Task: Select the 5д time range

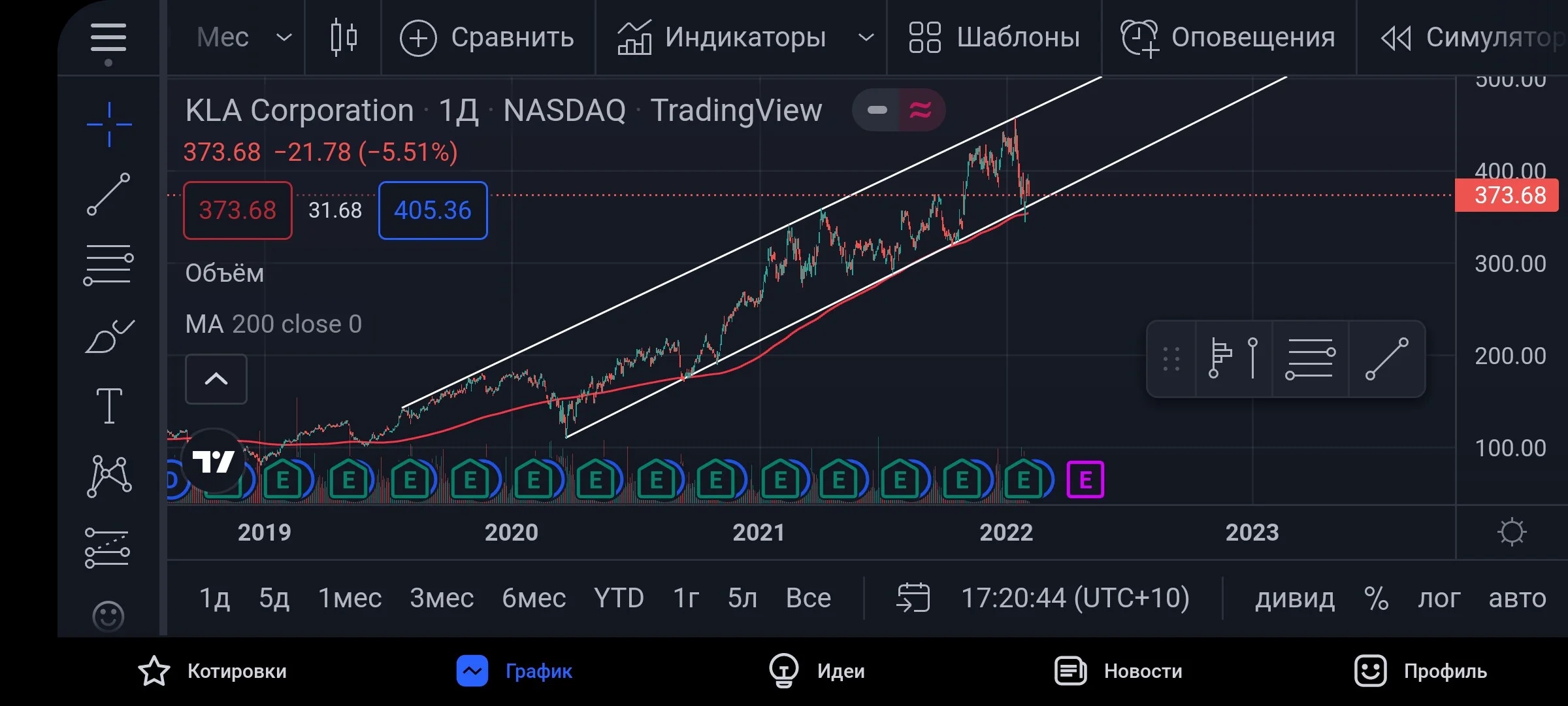Action: (x=274, y=598)
